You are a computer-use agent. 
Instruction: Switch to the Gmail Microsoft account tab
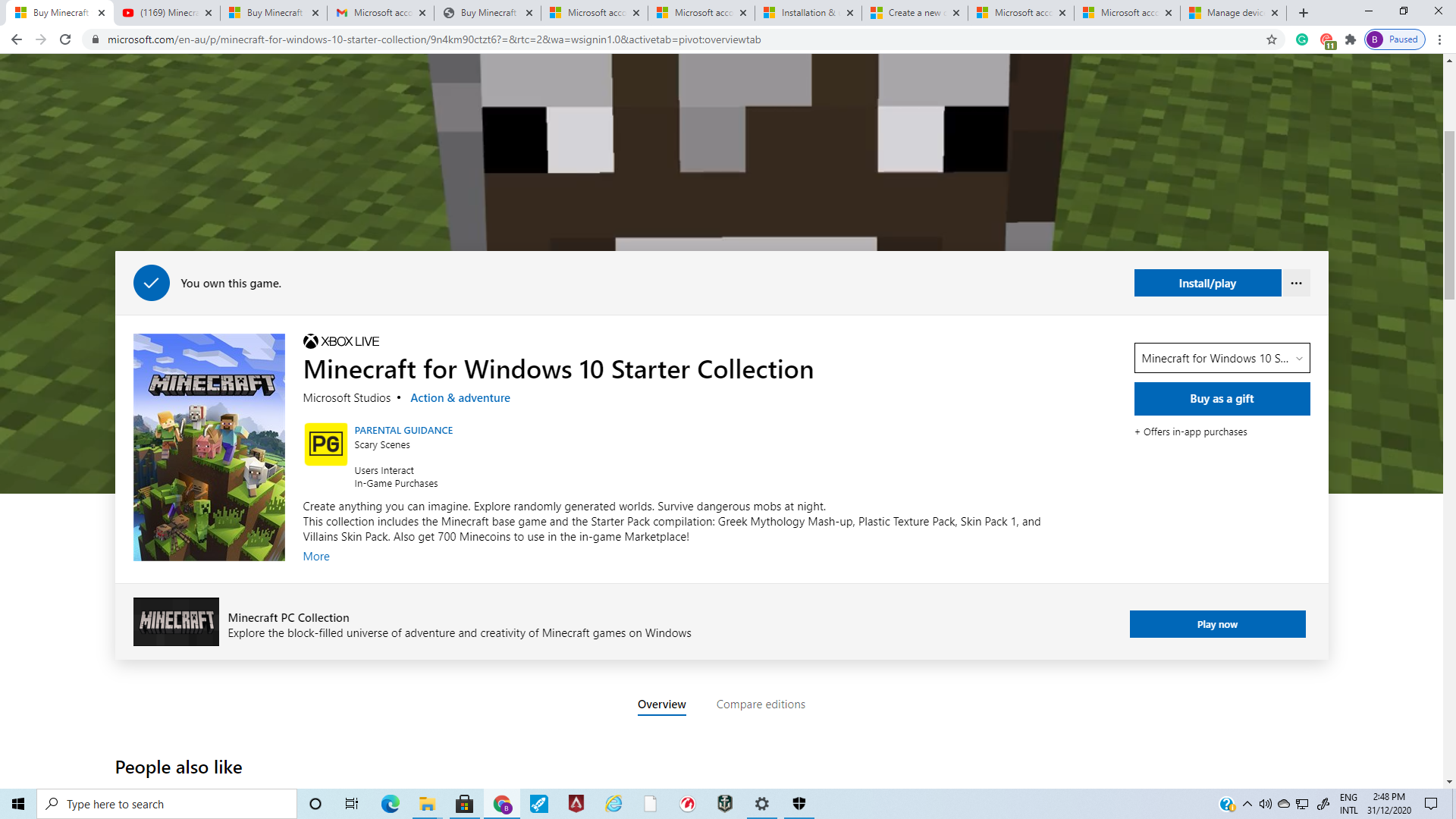coord(381,13)
